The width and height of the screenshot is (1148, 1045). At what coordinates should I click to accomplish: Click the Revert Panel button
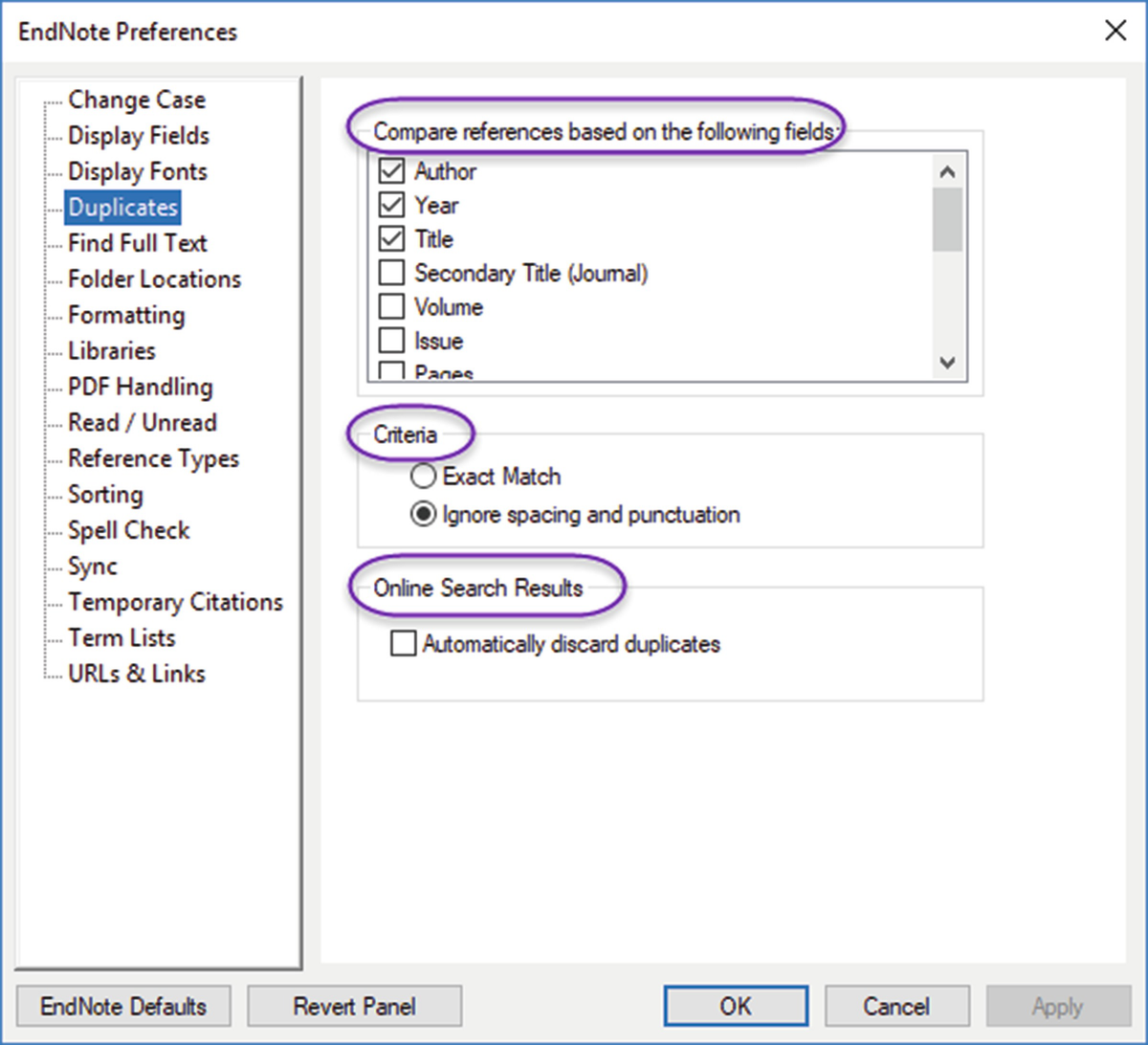click(355, 1007)
